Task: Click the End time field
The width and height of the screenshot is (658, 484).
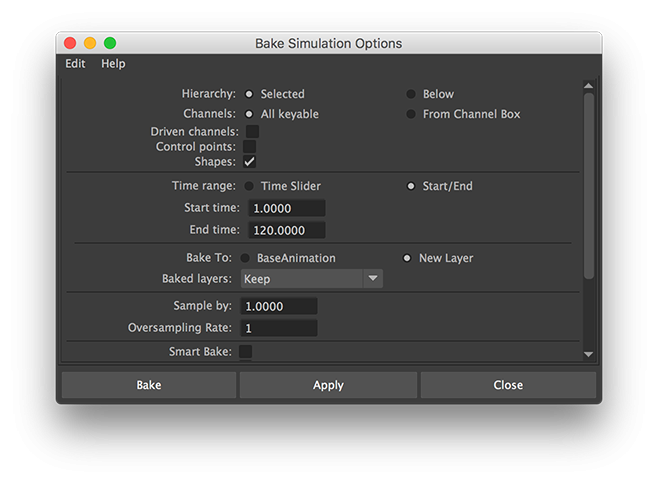Action: click(285, 230)
